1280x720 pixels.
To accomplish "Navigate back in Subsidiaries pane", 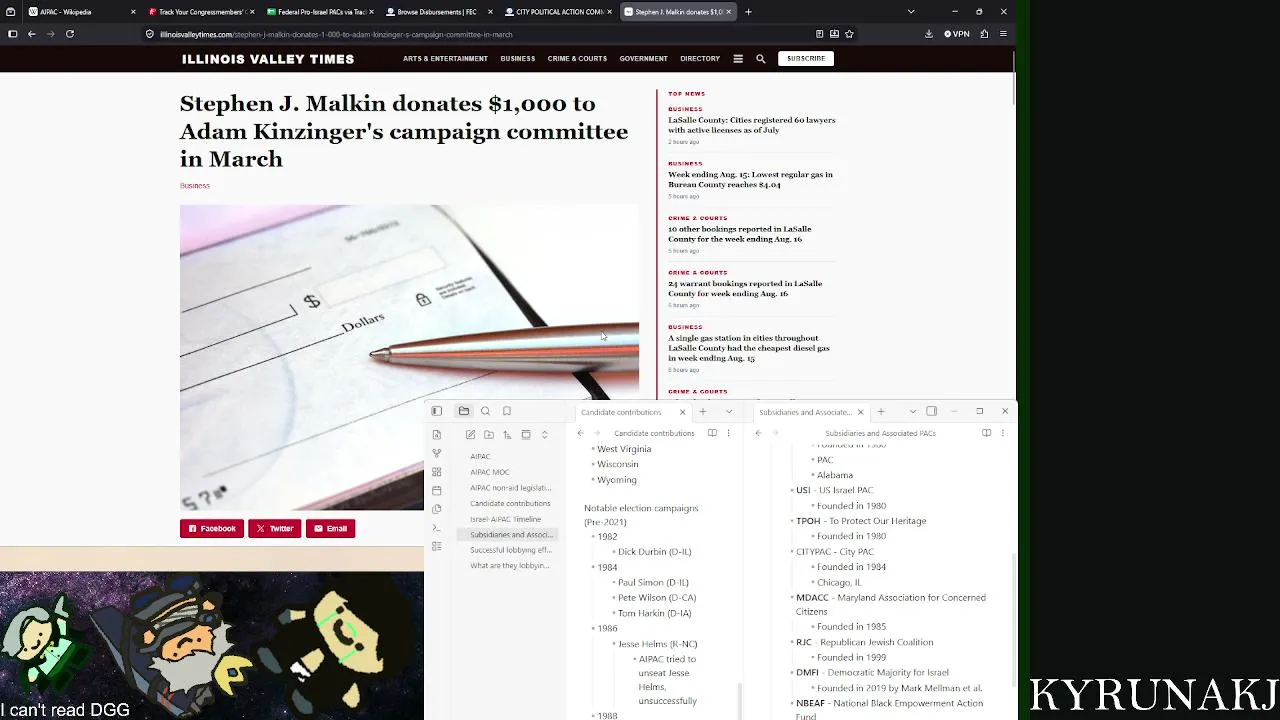I will 758,433.
